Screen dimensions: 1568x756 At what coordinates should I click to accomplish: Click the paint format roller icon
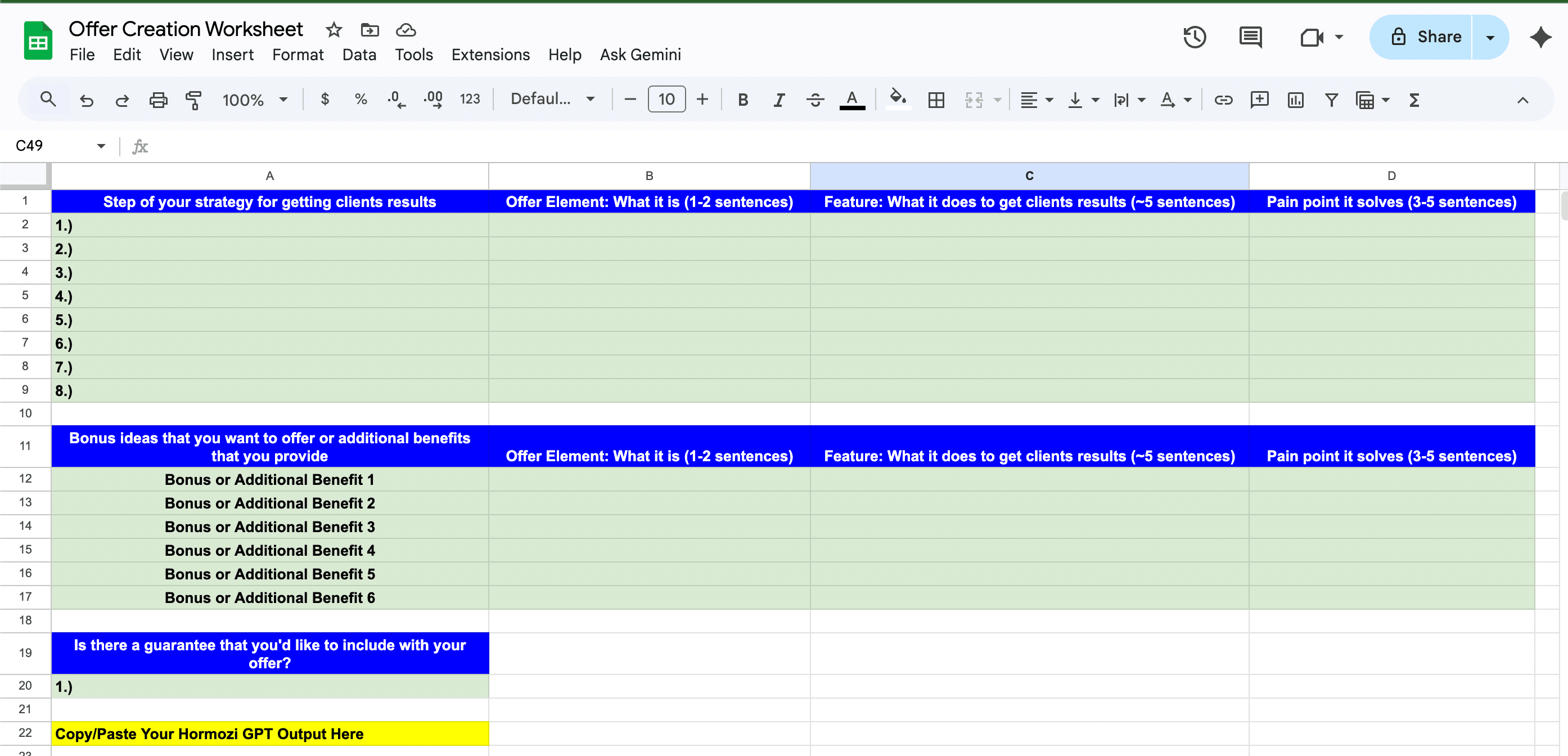(193, 100)
